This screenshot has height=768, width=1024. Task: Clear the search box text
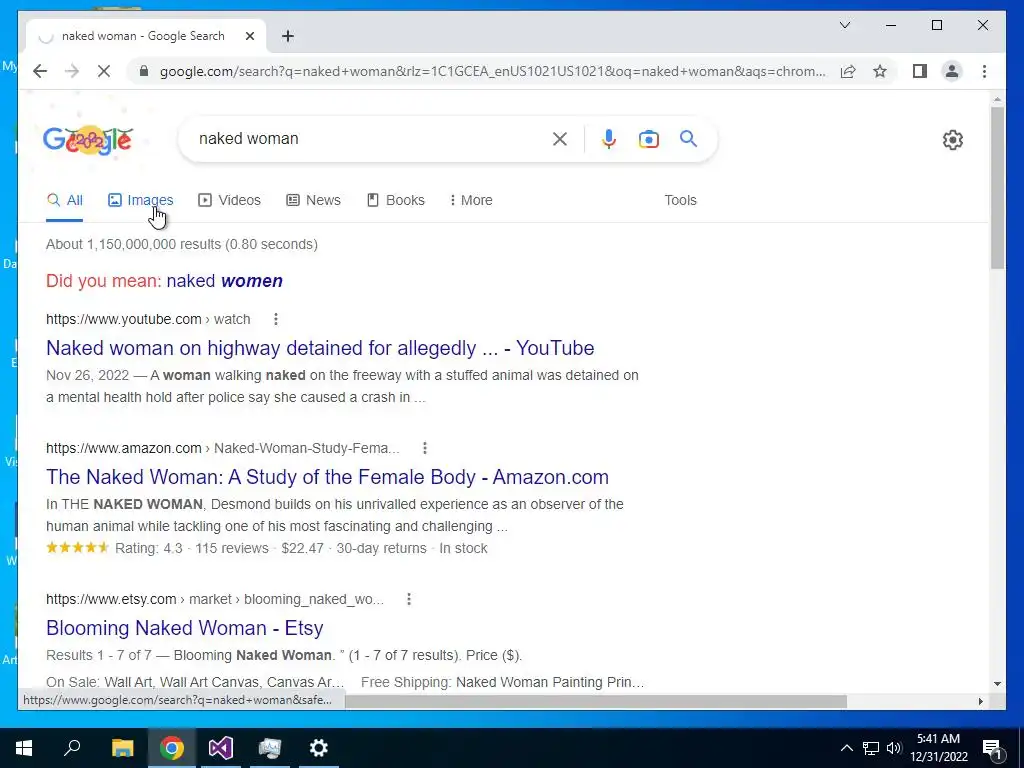[x=560, y=138]
